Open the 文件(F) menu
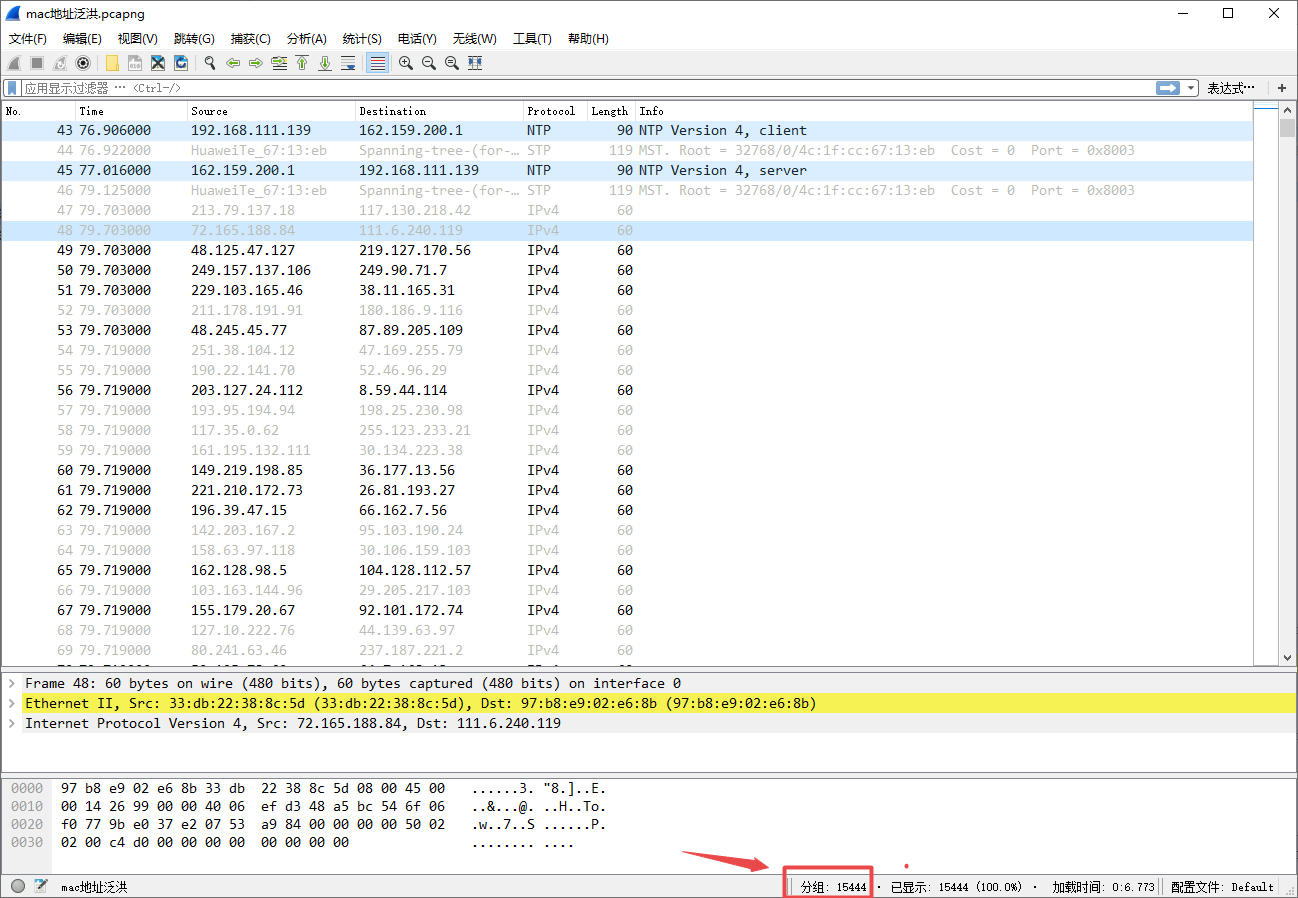 (28, 39)
